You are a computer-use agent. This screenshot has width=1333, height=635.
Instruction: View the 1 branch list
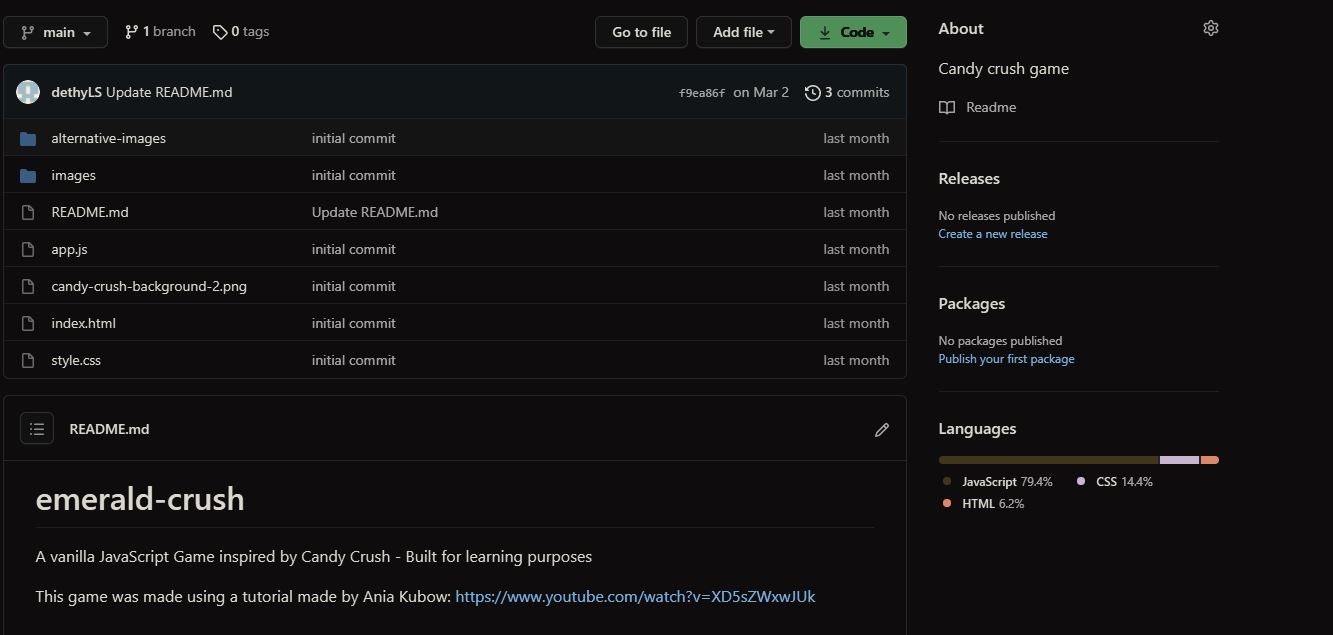160,32
